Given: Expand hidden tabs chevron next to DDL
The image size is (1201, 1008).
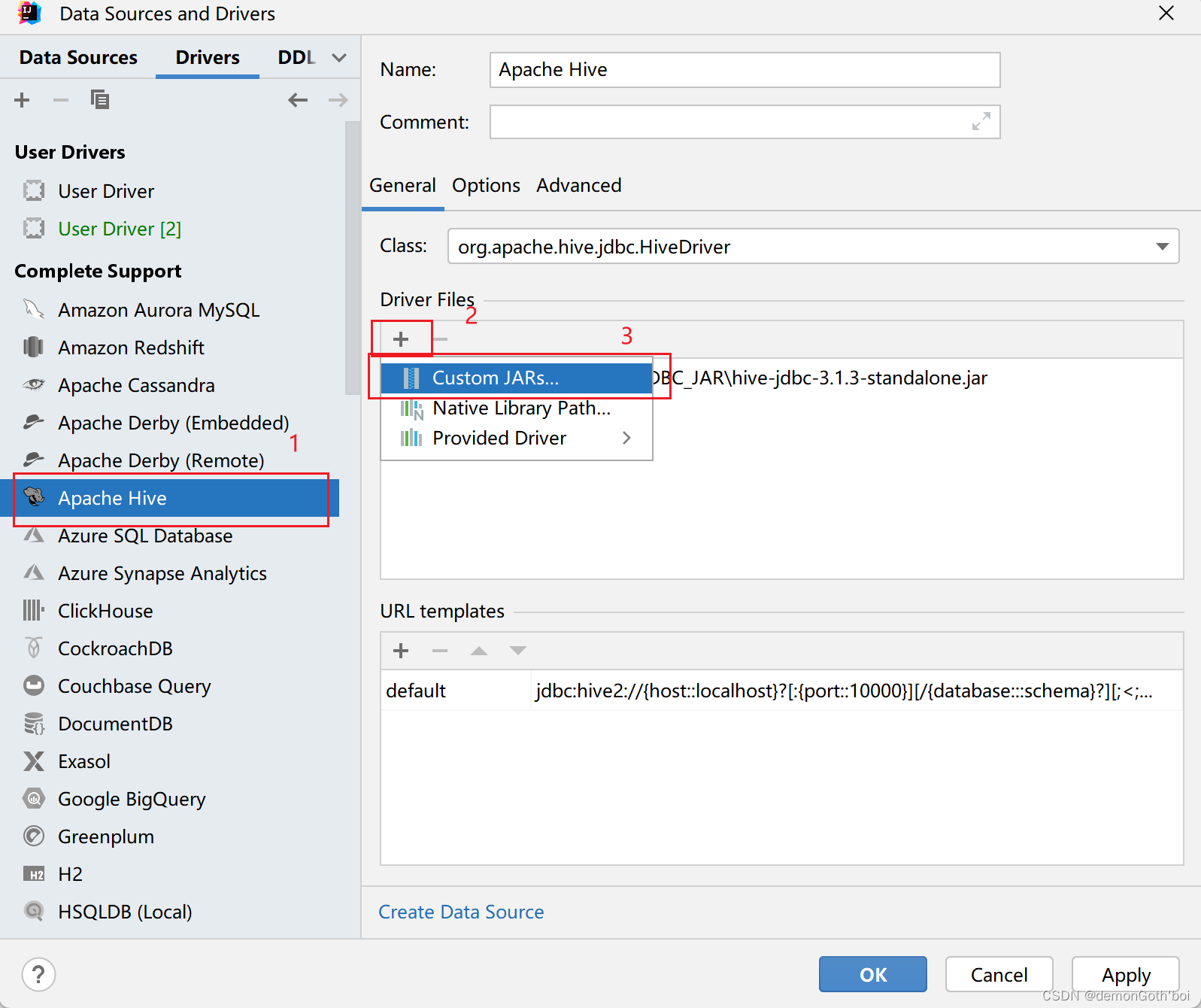Looking at the screenshot, I should [x=339, y=58].
